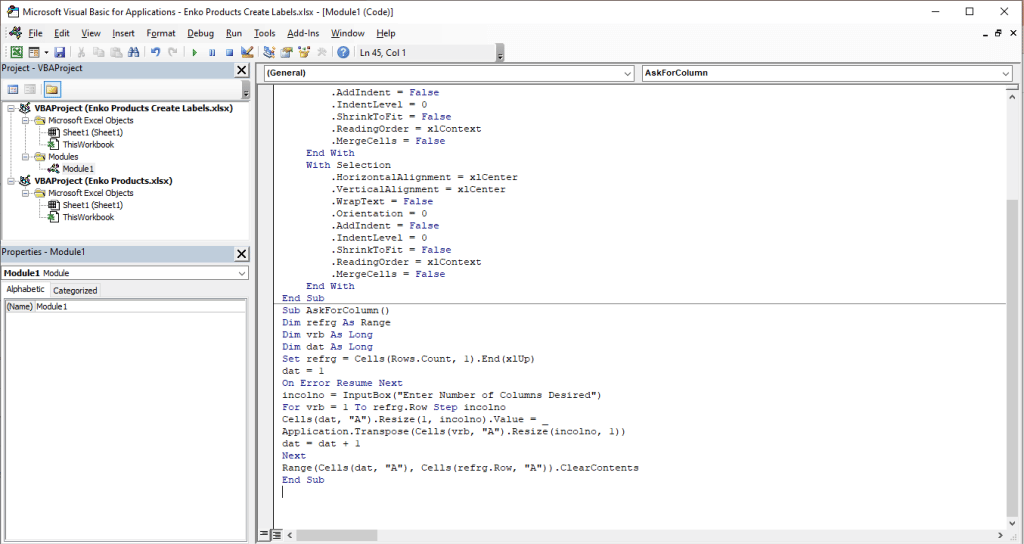The width and height of the screenshot is (1024, 544).
Task: Click the Find binoculars icon
Action: click(x=133, y=52)
